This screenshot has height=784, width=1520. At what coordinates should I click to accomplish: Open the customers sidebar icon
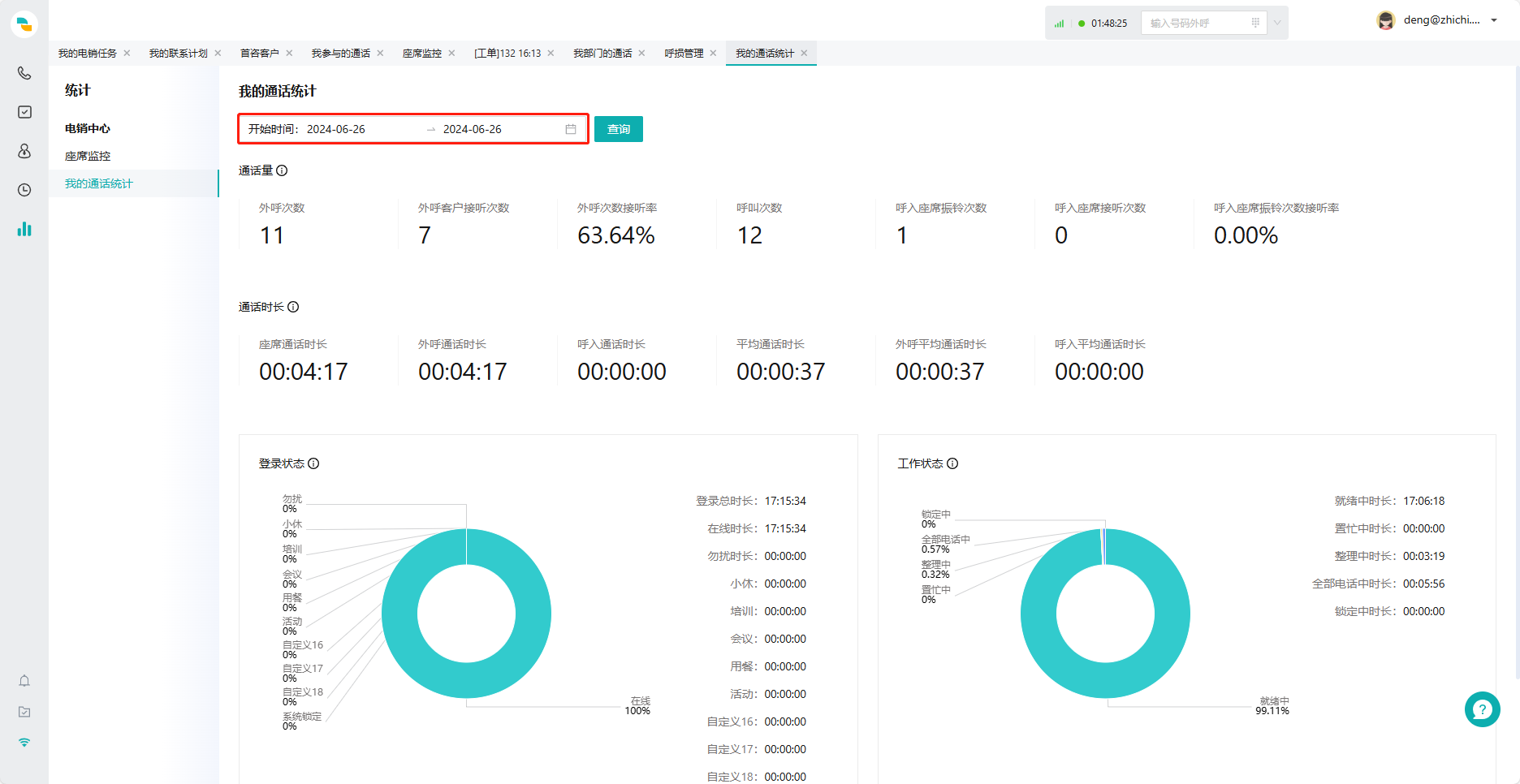[x=24, y=151]
